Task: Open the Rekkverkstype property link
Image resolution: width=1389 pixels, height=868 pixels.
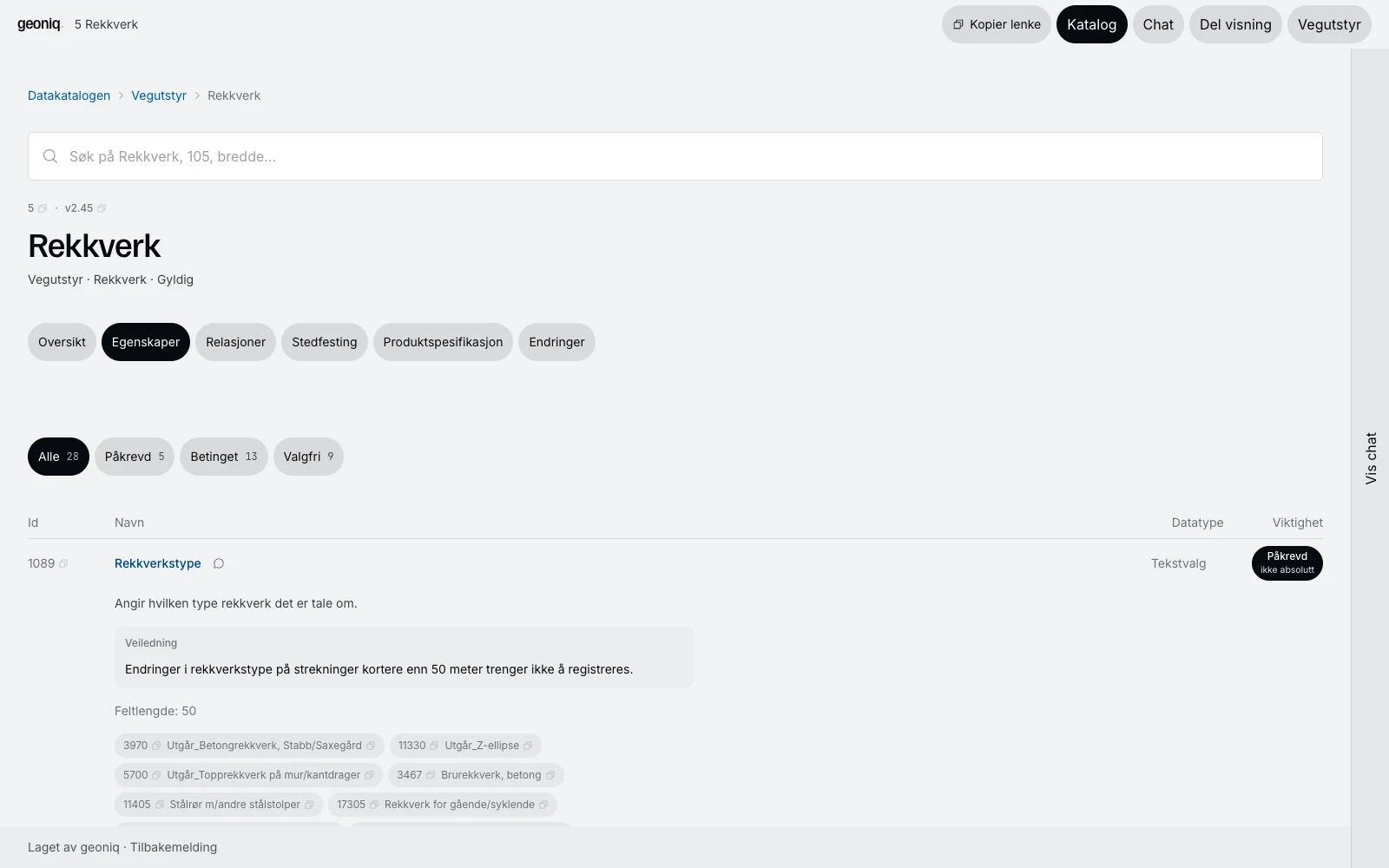Action: 158,563
